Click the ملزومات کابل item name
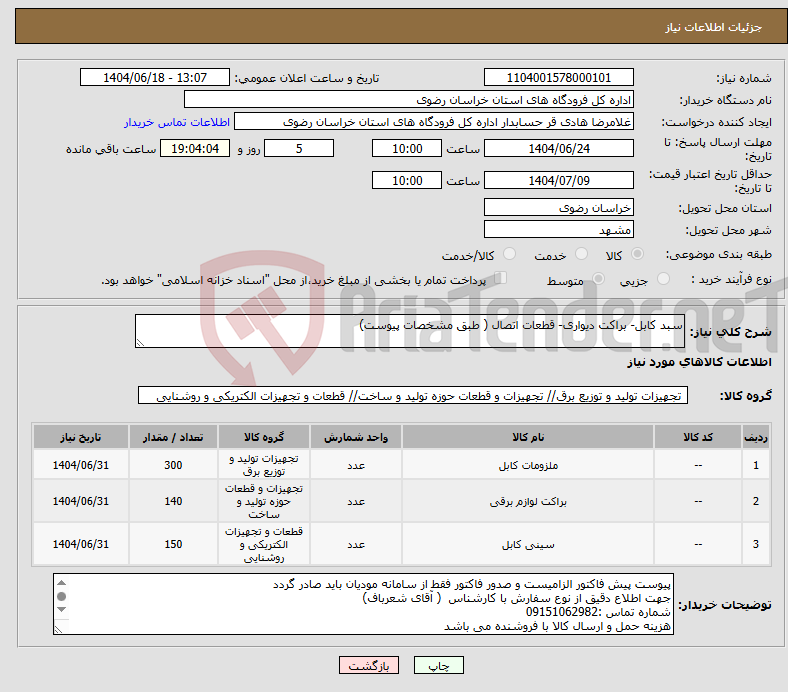The height and width of the screenshot is (692, 788). (528, 465)
